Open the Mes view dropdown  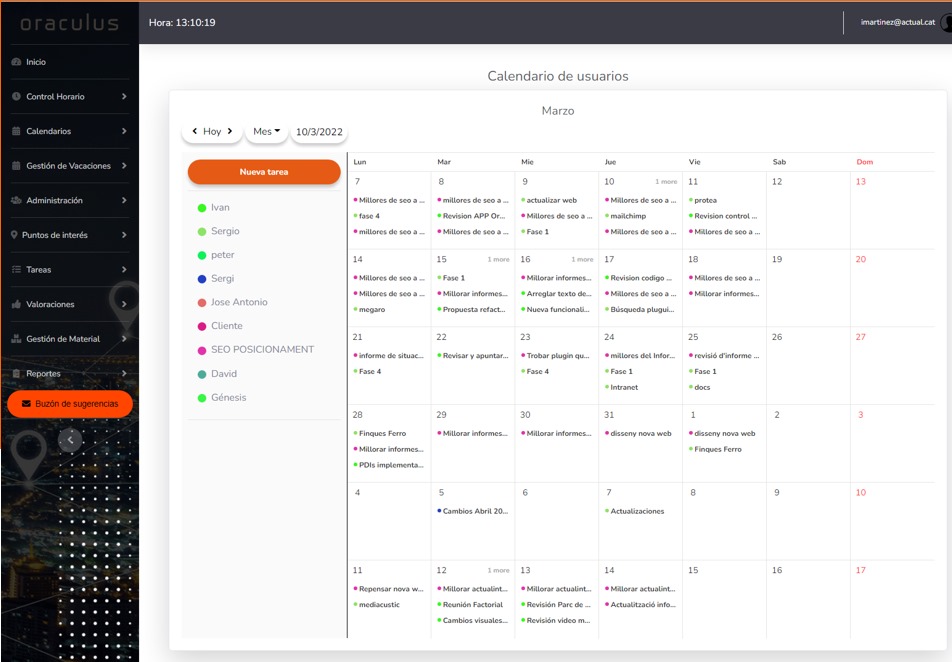[266, 131]
